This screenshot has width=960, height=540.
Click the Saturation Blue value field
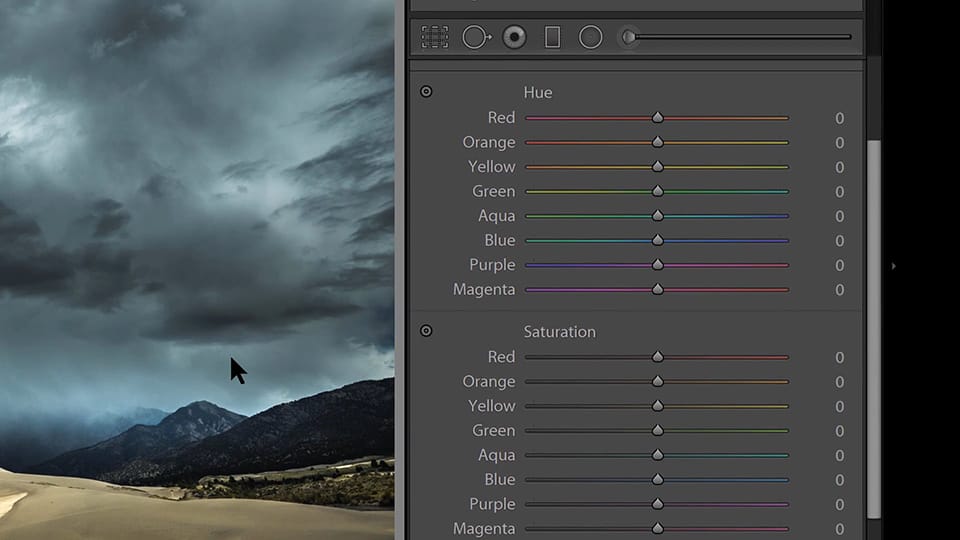[839, 480]
